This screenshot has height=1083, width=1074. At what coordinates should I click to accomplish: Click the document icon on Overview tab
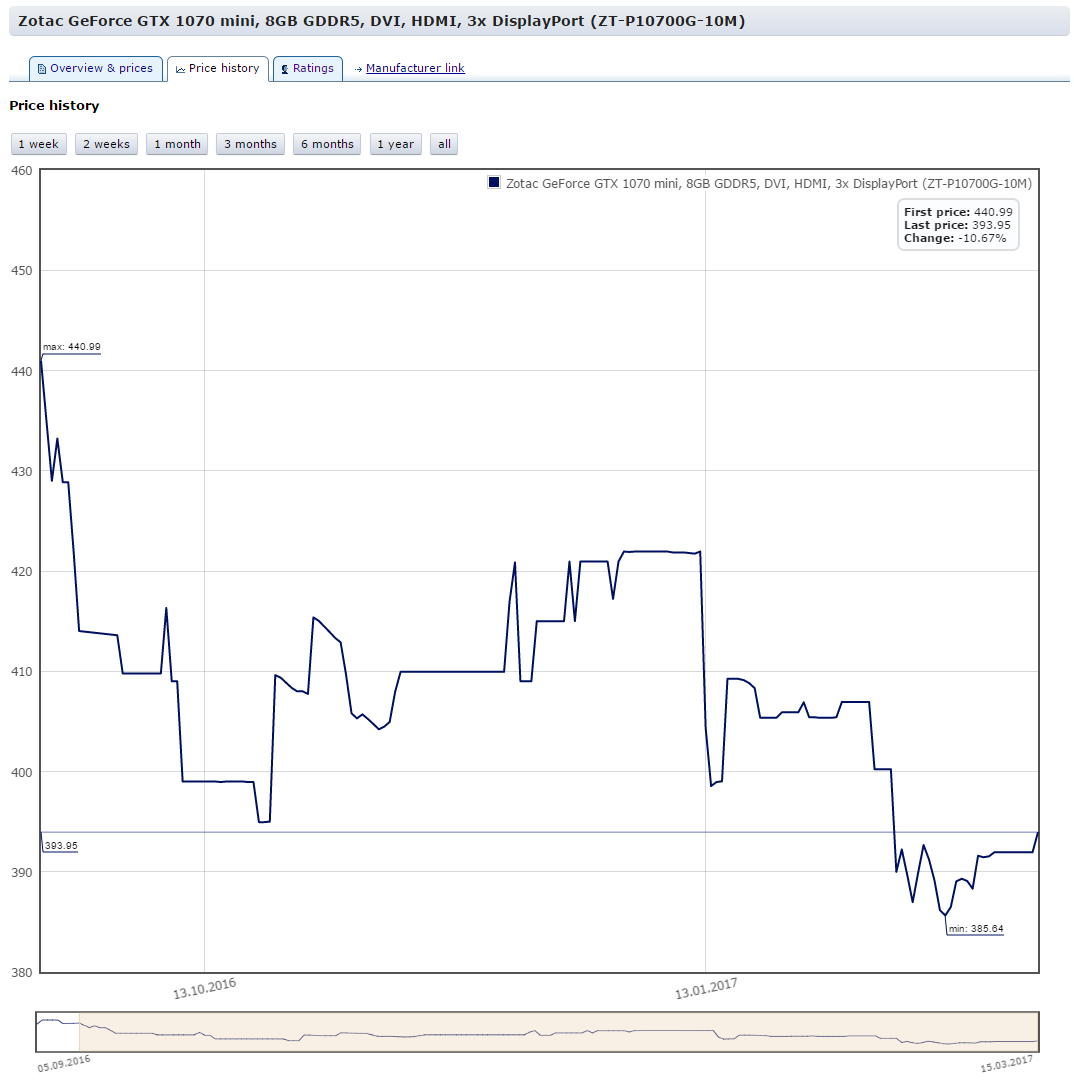(x=41, y=69)
